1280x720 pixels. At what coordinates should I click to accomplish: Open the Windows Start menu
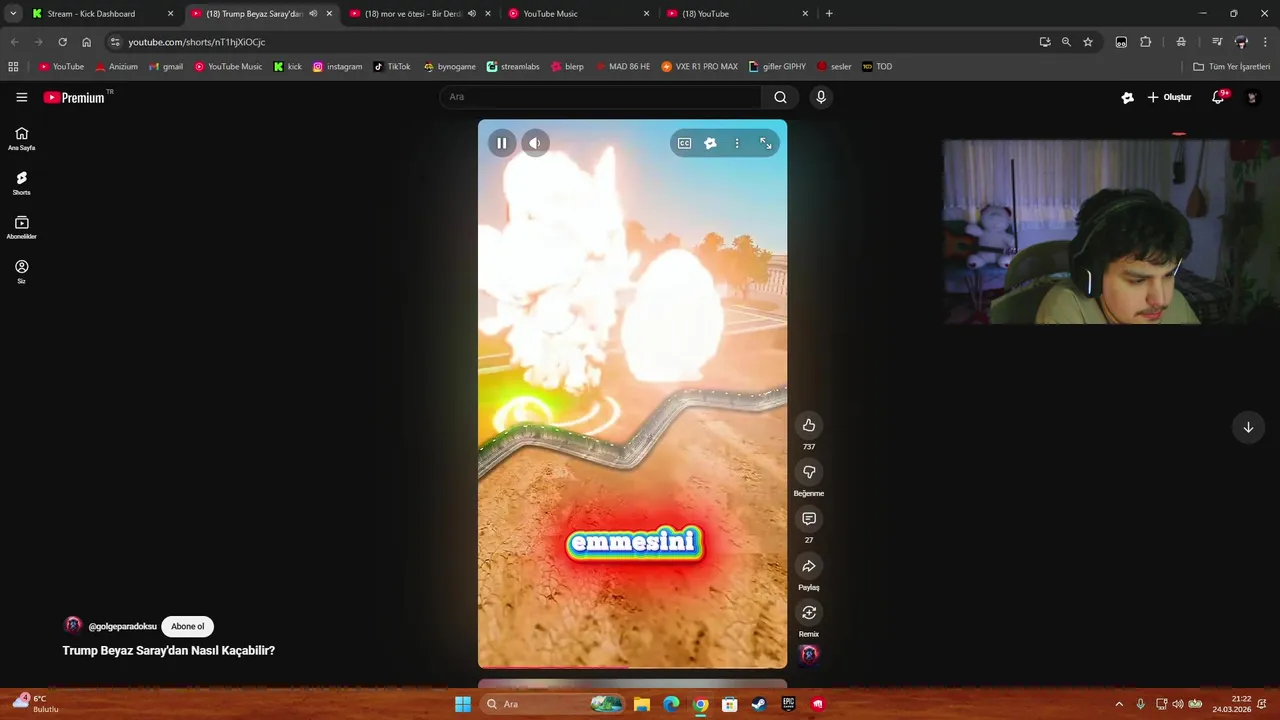pos(463,704)
